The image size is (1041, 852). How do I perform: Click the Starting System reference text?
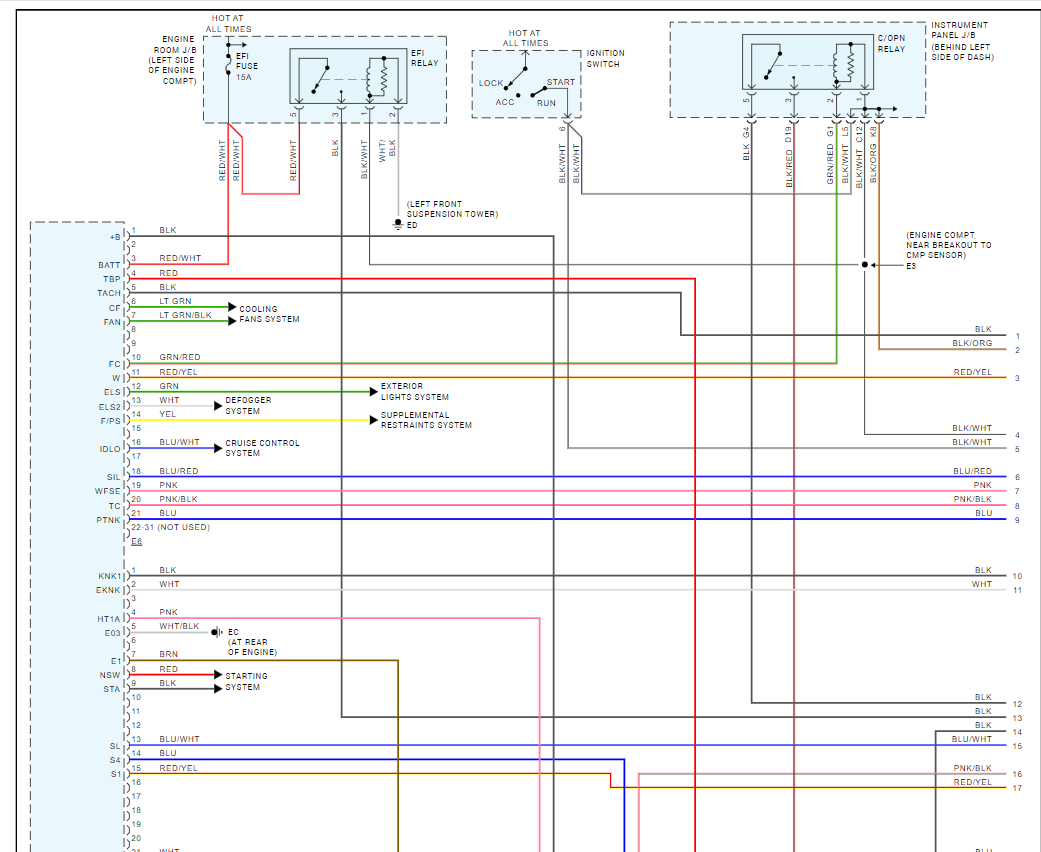tap(246, 681)
